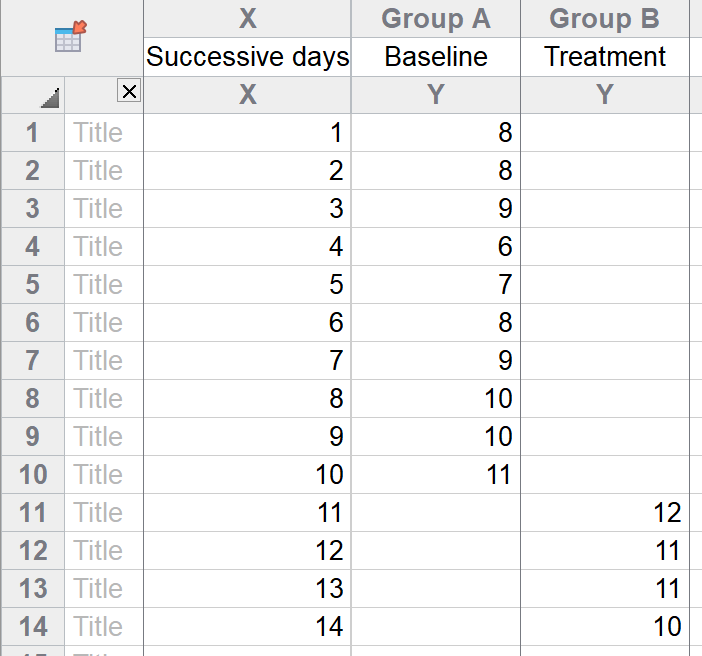Click the X close box beside row titles
Screen dimensions: 702x656
(x=129, y=91)
